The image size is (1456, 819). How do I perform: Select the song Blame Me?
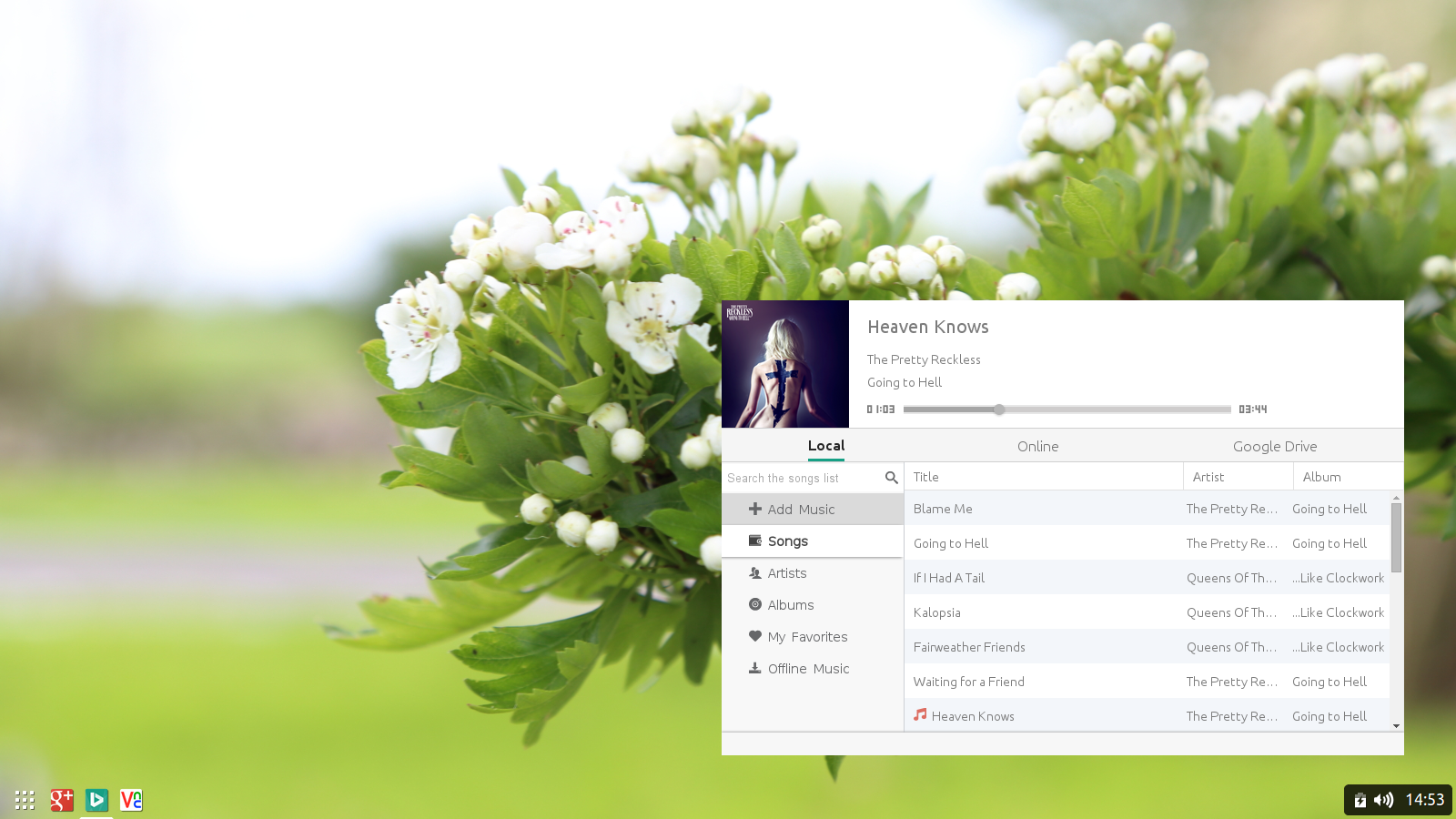click(x=943, y=509)
